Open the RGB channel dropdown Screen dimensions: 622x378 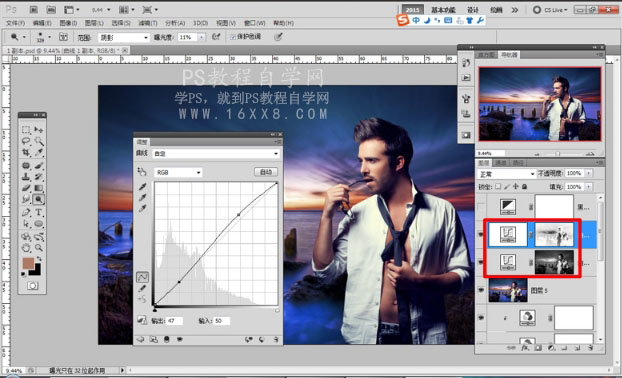[x=178, y=172]
